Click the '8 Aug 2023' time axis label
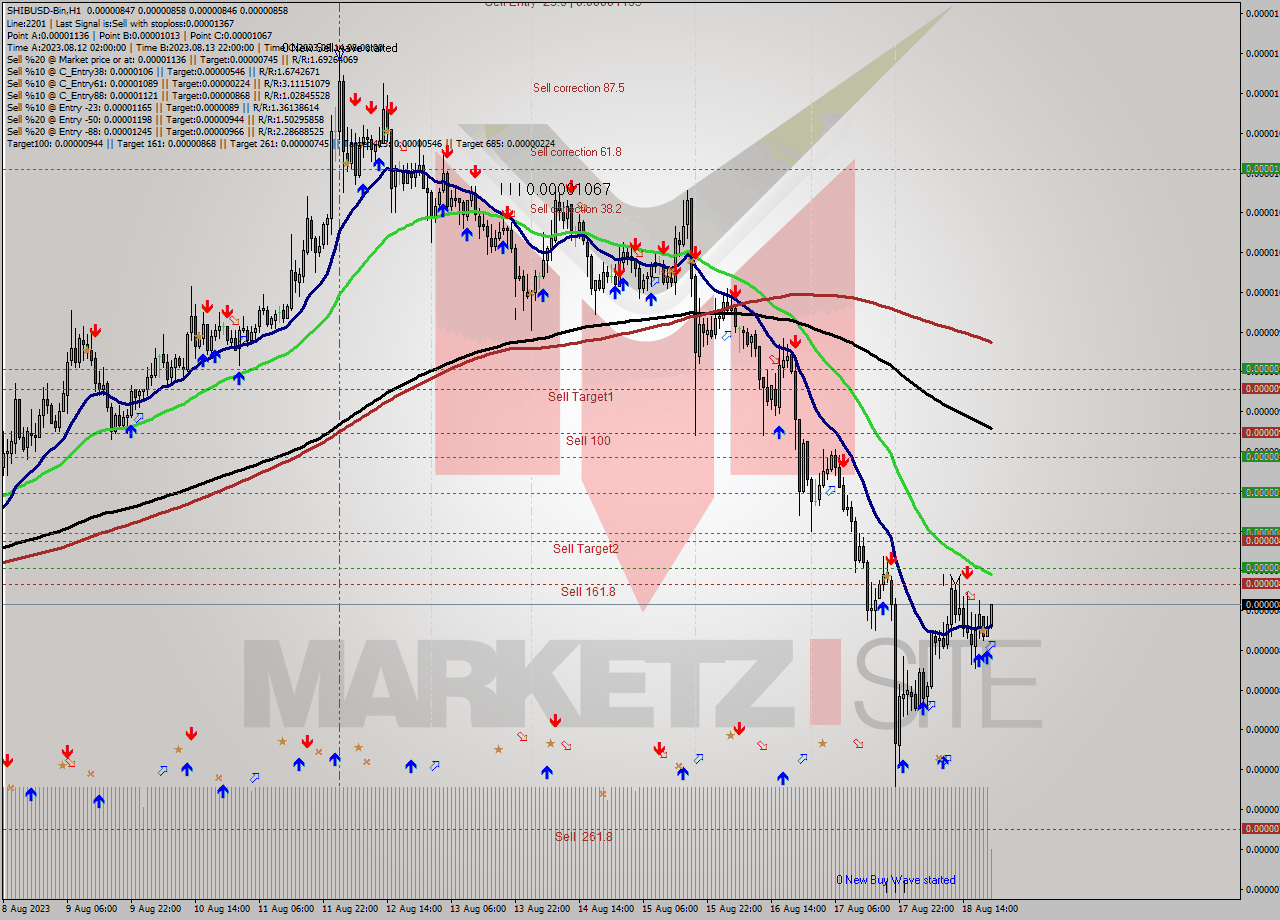The width and height of the screenshot is (1280, 920). tap(27, 909)
